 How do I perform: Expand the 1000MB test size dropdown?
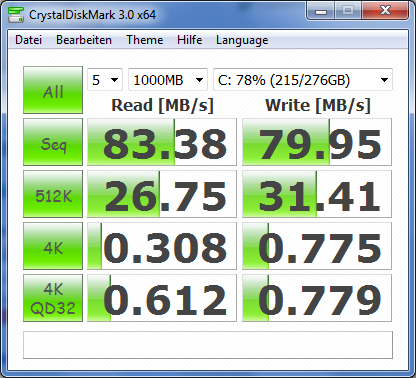[168, 80]
